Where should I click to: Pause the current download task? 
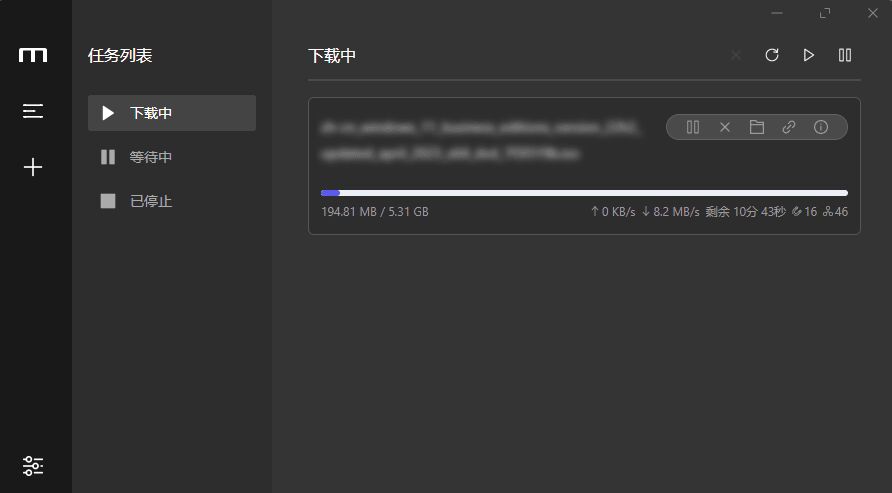pos(693,127)
